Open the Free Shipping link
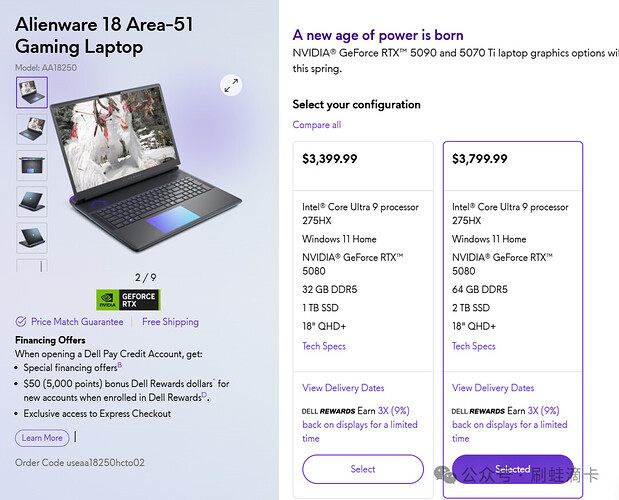Screen dimensions: 619x500 click(170, 322)
